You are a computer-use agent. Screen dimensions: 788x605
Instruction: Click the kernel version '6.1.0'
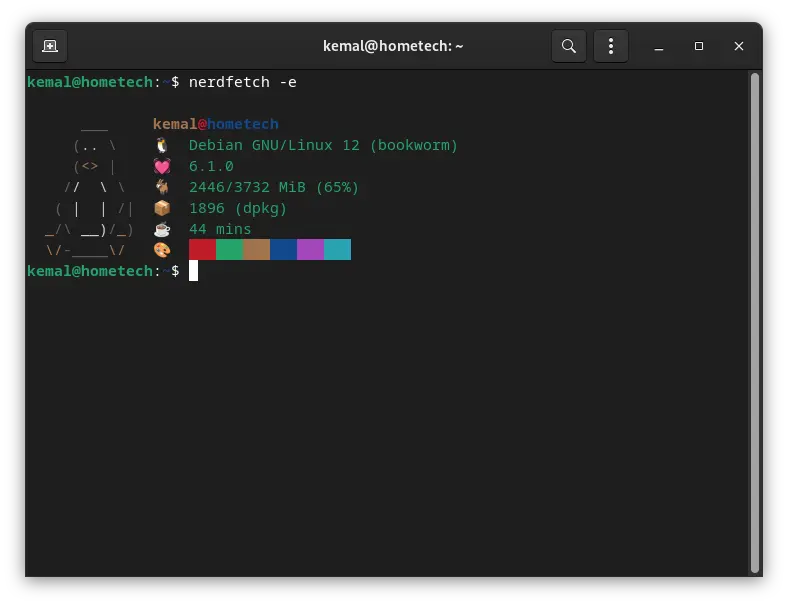211,166
